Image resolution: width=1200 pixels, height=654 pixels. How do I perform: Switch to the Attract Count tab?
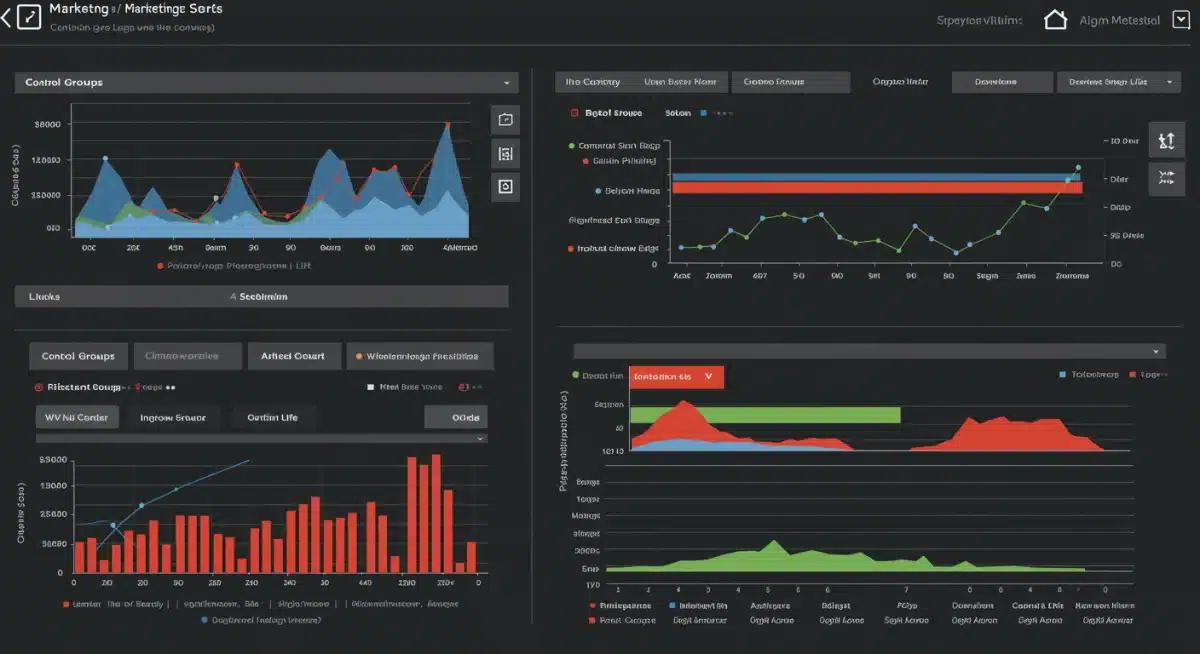tap(294, 356)
